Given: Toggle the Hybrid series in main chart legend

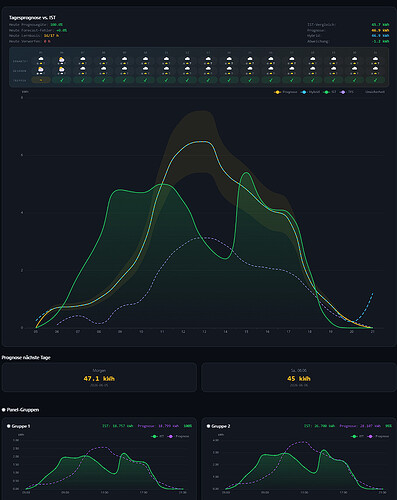Looking at the screenshot, I should 310,92.
